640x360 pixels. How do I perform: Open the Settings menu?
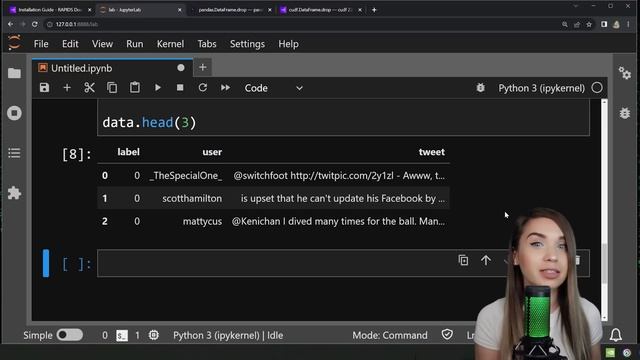point(247,44)
